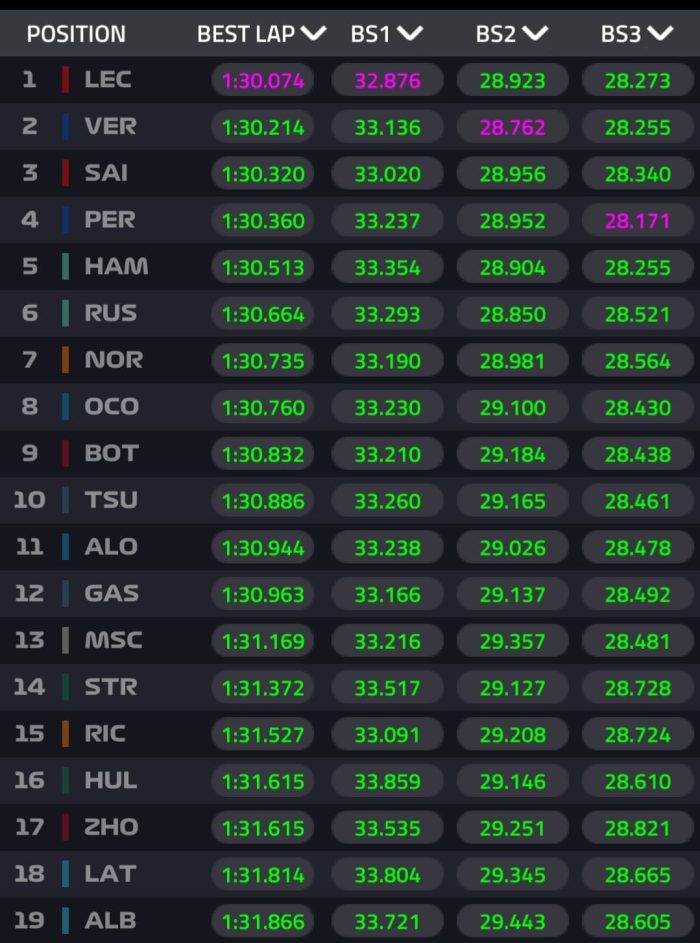Select driver ALB in nineteenth position
Image resolution: width=700 pixels, height=943 pixels.
pos(110,921)
